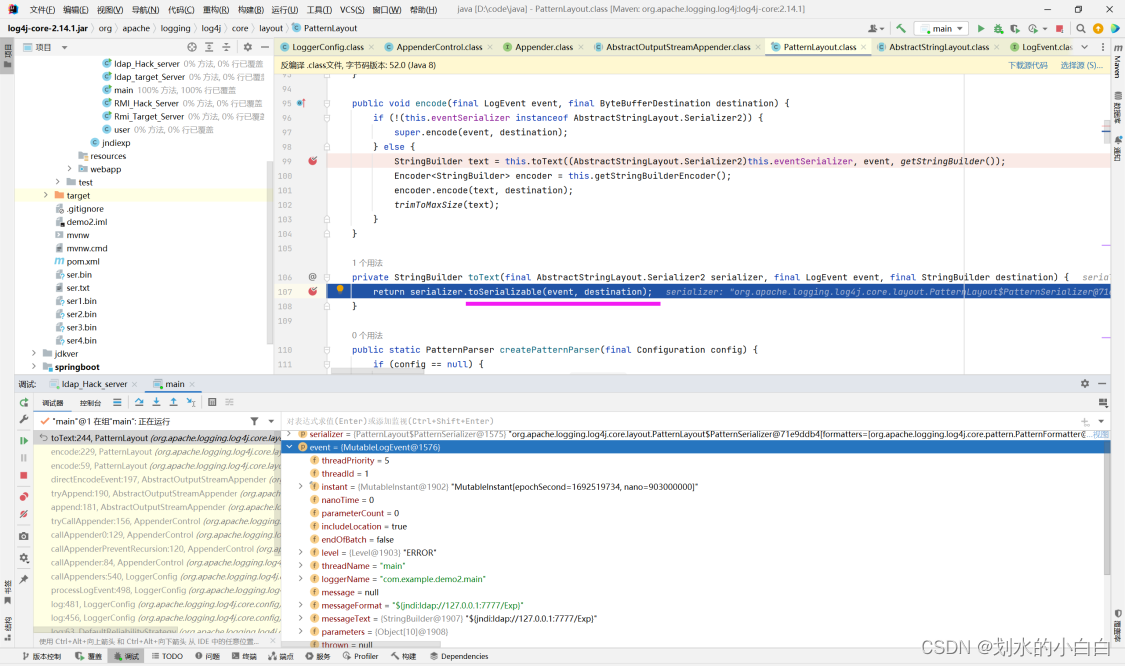Image resolution: width=1125 pixels, height=666 pixels.
Task: Switch to LoggerConfig.class editor tab
Action: tap(328, 47)
